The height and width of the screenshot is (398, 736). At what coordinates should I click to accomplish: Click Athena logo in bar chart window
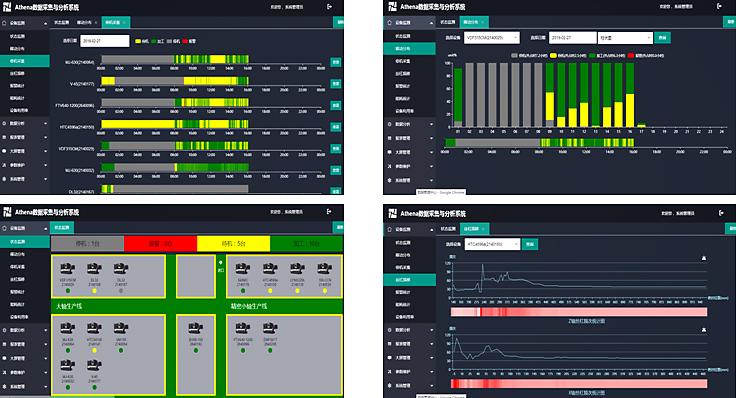(x=392, y=7)
